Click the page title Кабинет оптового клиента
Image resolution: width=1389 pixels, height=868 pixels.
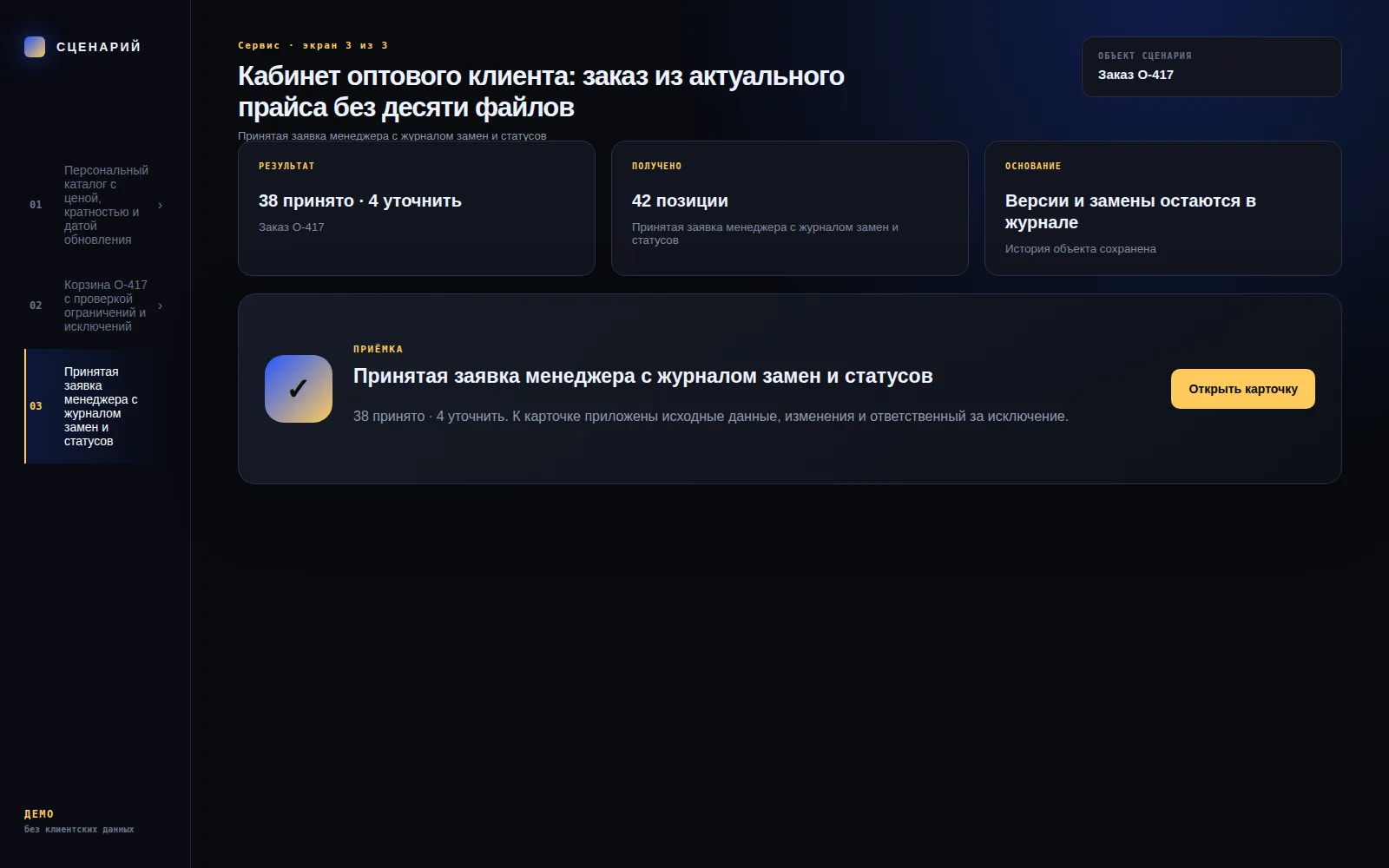[x=541, y=91]
